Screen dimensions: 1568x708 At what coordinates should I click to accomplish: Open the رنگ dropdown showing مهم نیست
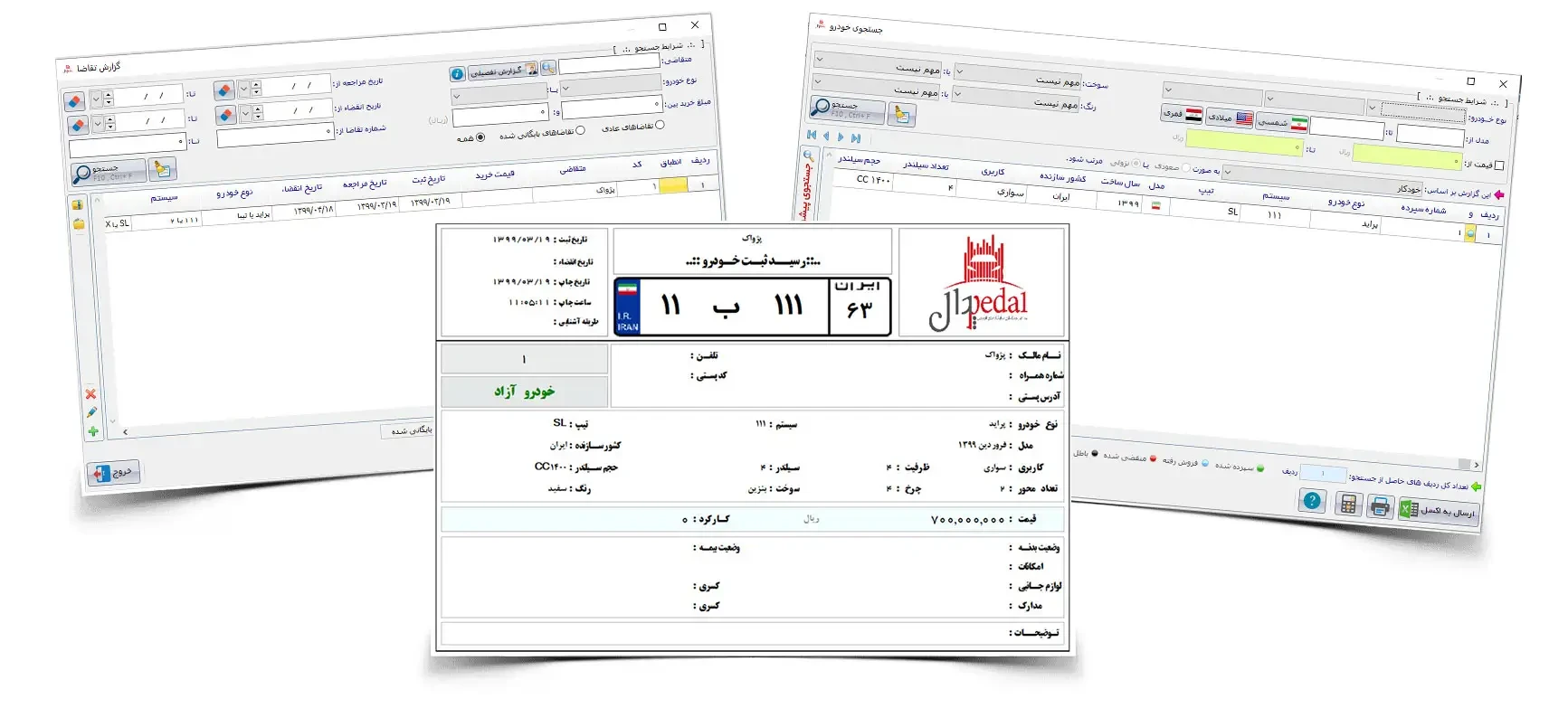point(1017,100)
